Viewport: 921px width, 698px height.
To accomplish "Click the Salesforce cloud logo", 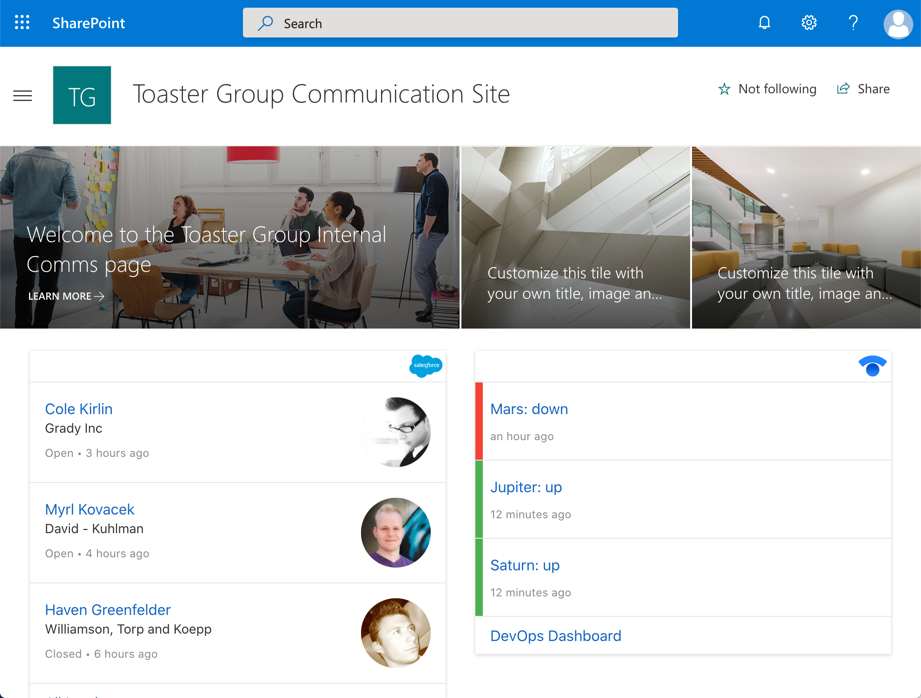I will coord(426,365).
